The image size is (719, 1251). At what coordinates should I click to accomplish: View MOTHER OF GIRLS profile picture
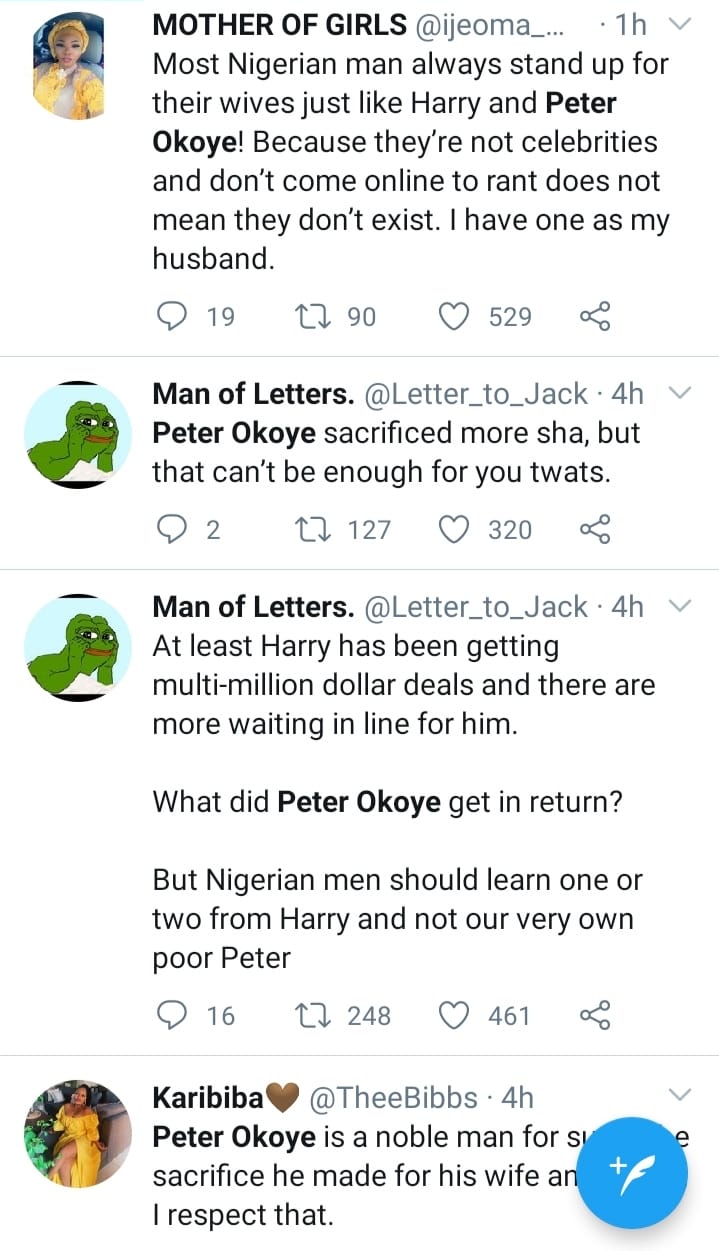pyautogui.click(x=77, y=68)
